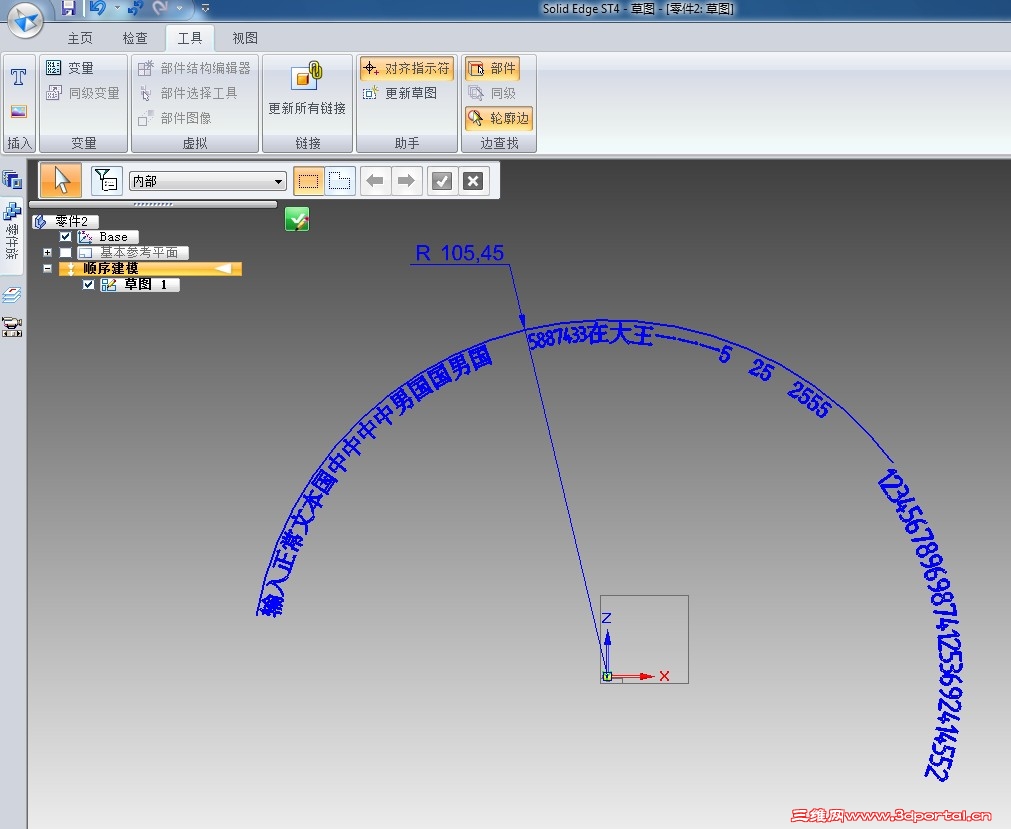Open the layers docking pane icon
Viewport: 1011px width, 829px height.
(12, 295)
